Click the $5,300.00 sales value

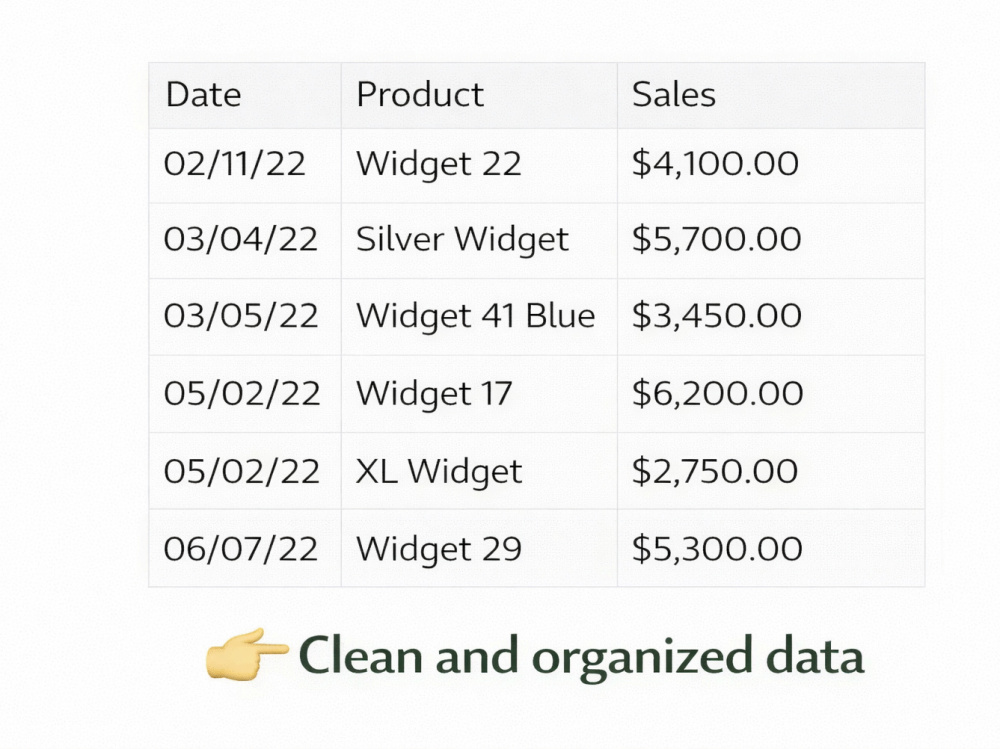click(717, 549)
